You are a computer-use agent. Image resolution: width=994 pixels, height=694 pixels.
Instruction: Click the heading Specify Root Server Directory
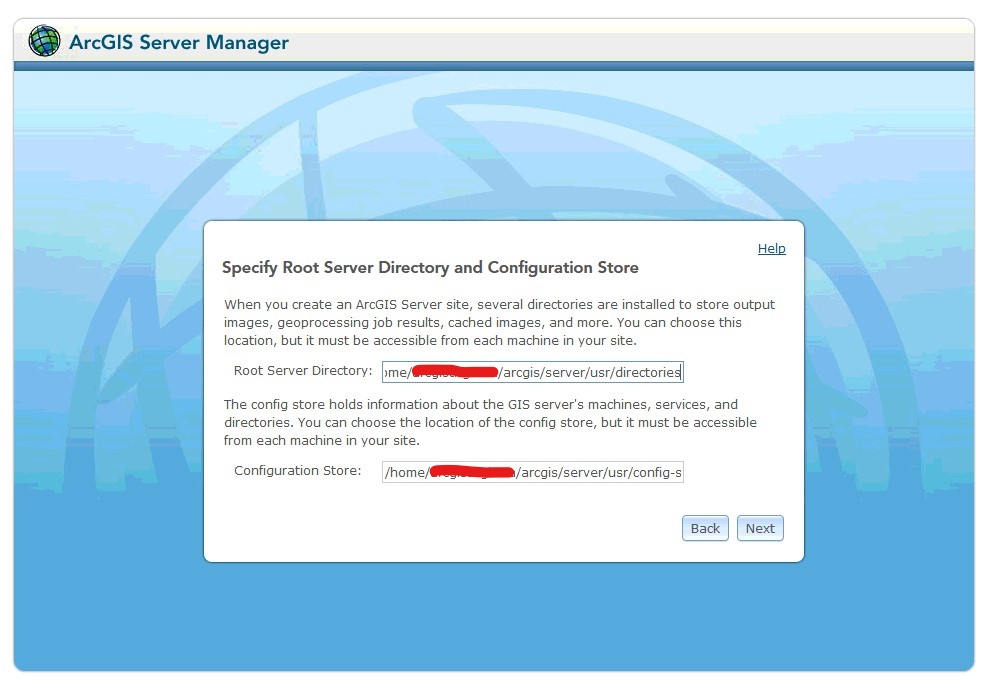point(430,268)
